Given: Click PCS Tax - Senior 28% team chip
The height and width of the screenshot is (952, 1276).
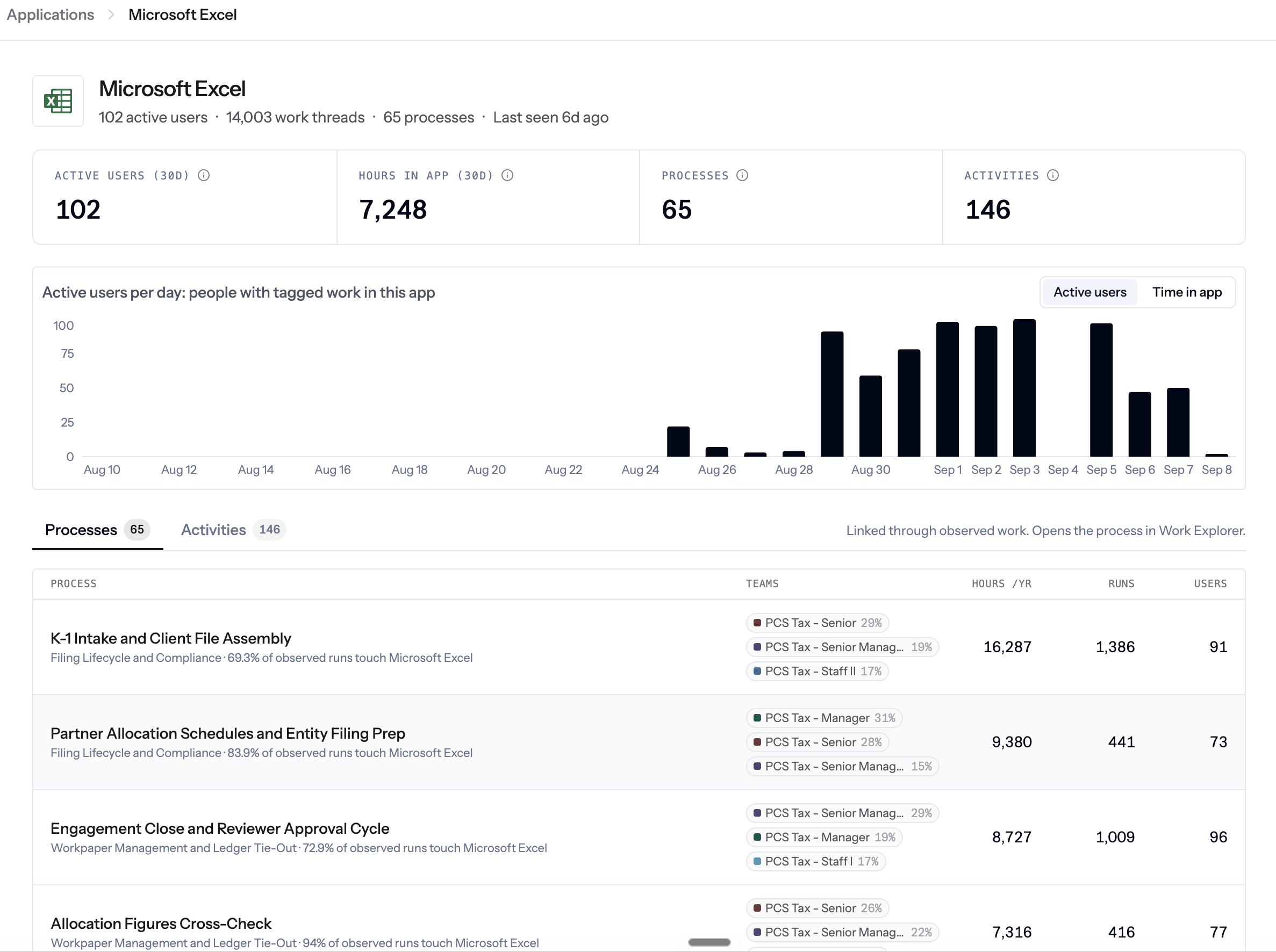Looking at the screenshot, I should (x=818, y=742).
